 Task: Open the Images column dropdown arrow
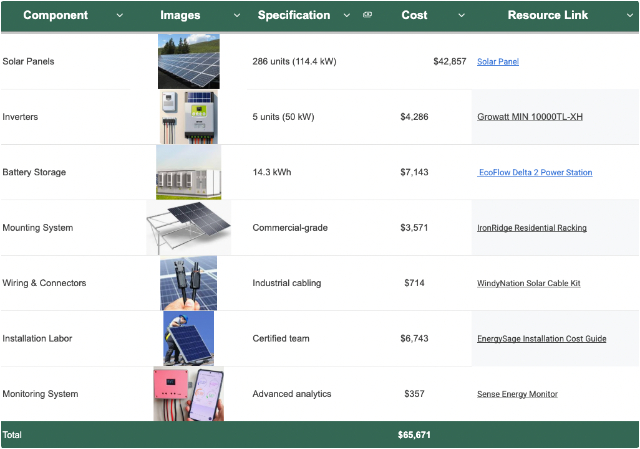(237, 16)
